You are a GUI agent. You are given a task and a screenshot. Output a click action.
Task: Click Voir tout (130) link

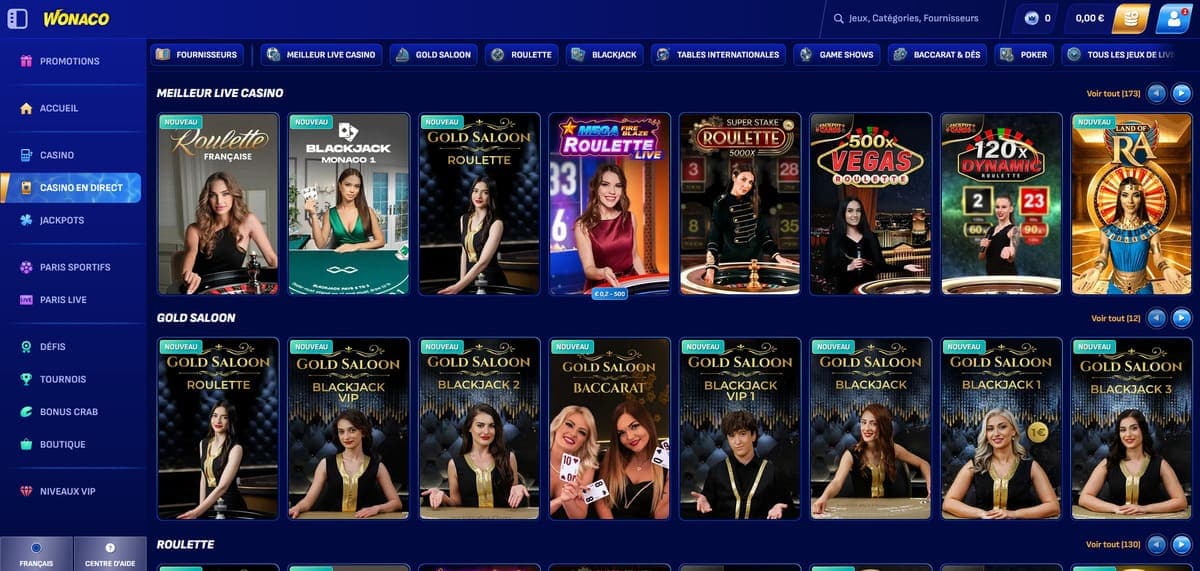point(1113,545)
